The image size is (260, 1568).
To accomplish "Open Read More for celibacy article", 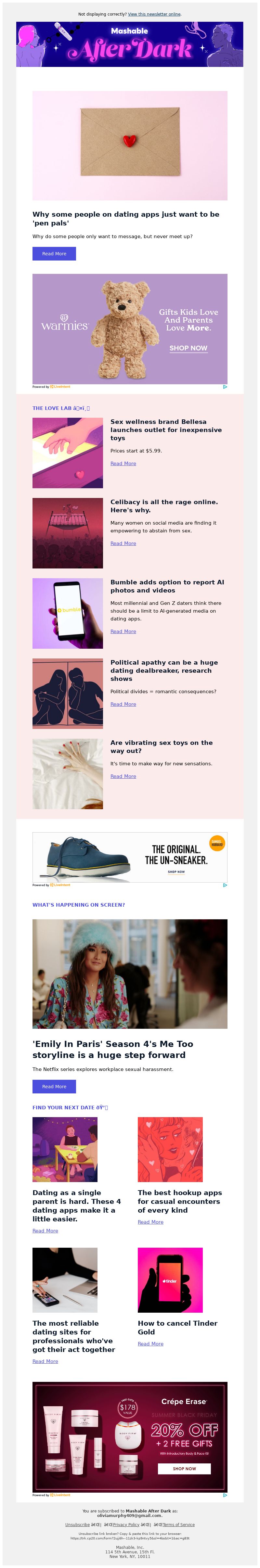I will tap(123, 543).
